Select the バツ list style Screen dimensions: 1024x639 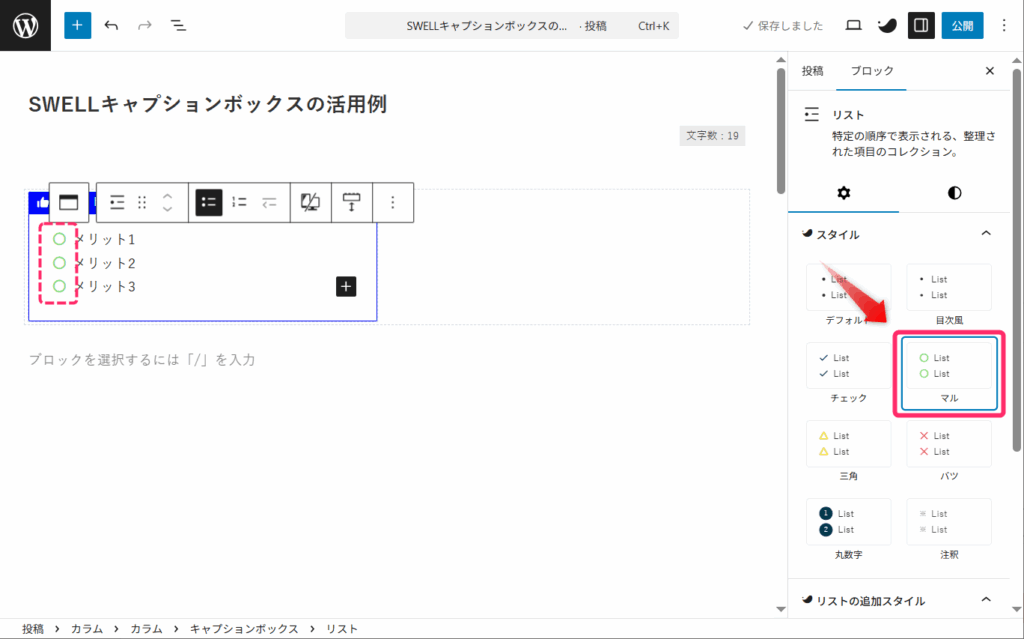coord(949,451)
